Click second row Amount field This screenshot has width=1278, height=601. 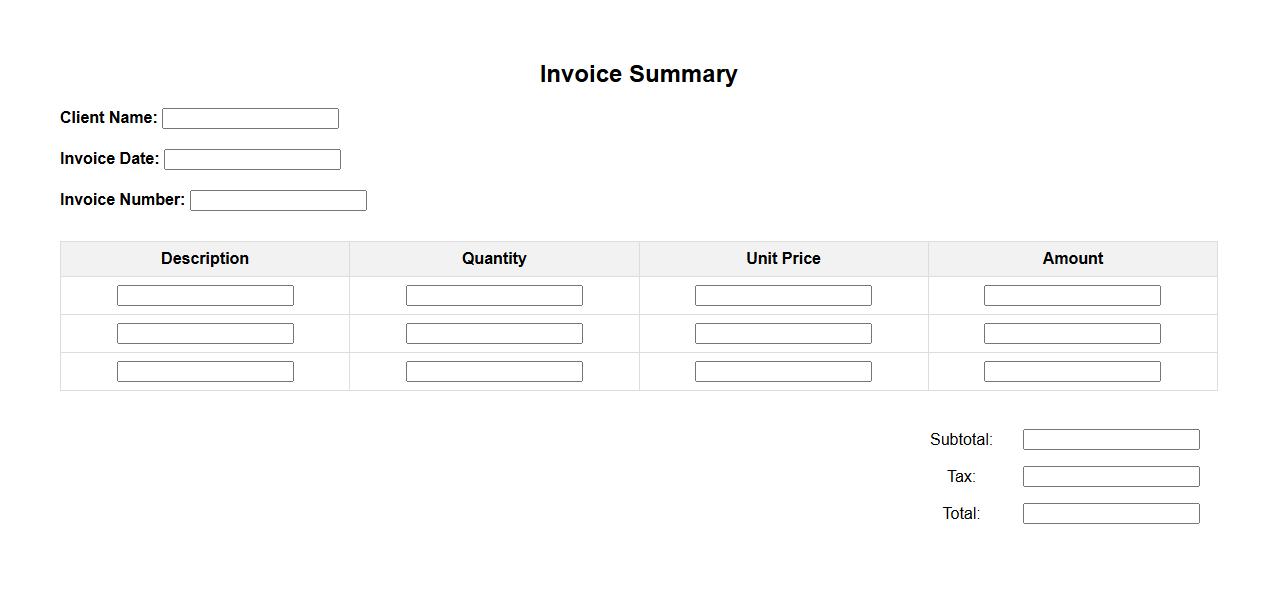click(x=1072, y=333)
